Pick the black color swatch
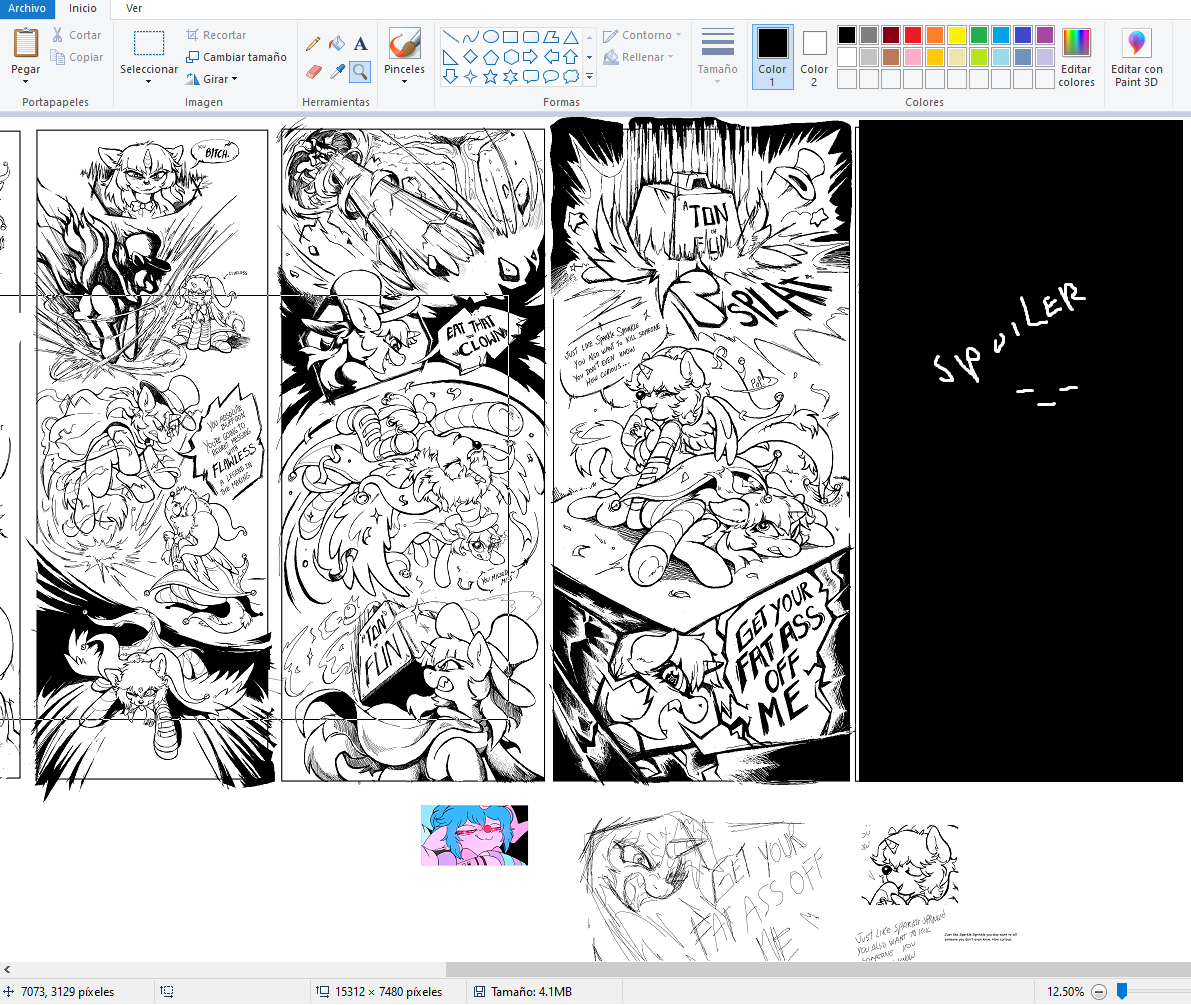Viewport: 1191px width, 1005px height. tap(847, 35)
